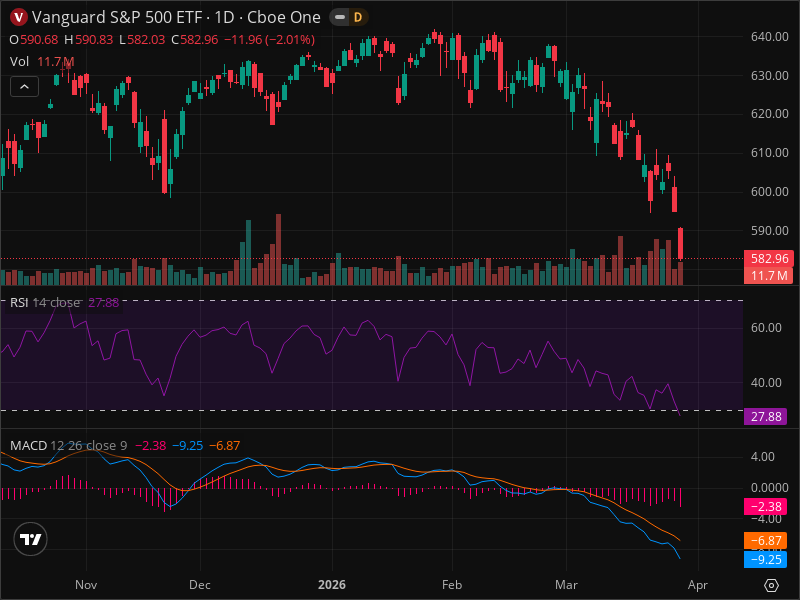Open the TradingView logo in the corner
800x600 pixels.
pyautogui.click(x=31, y=539)
